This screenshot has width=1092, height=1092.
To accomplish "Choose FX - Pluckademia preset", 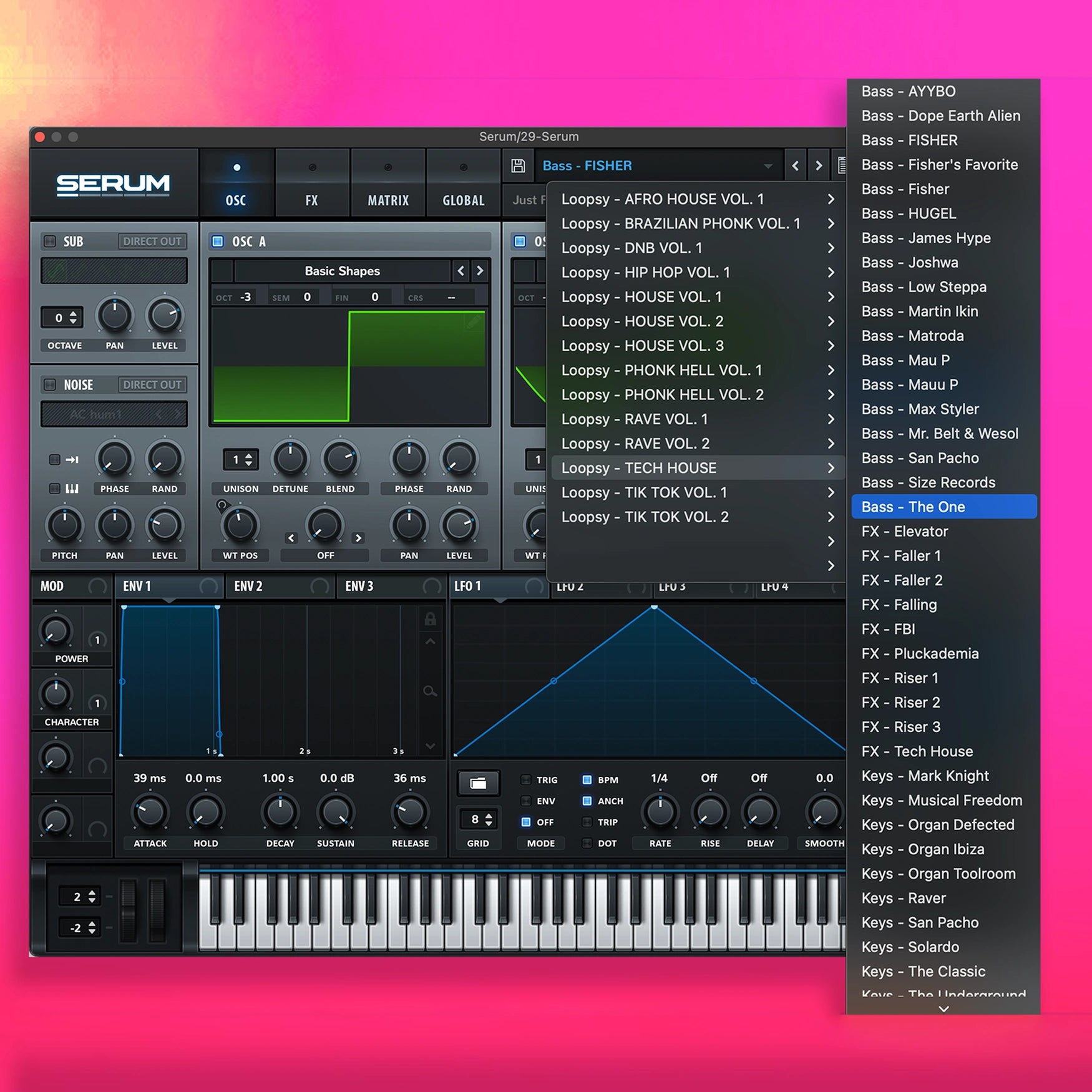I will point(944,653).
